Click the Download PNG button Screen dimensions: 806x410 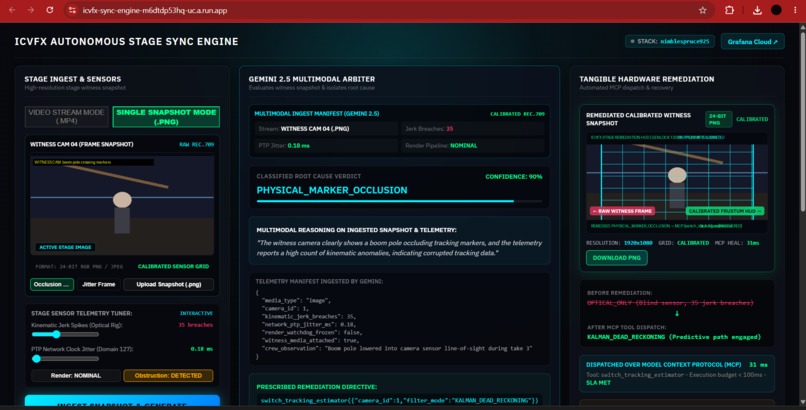[x=616, y=257]
